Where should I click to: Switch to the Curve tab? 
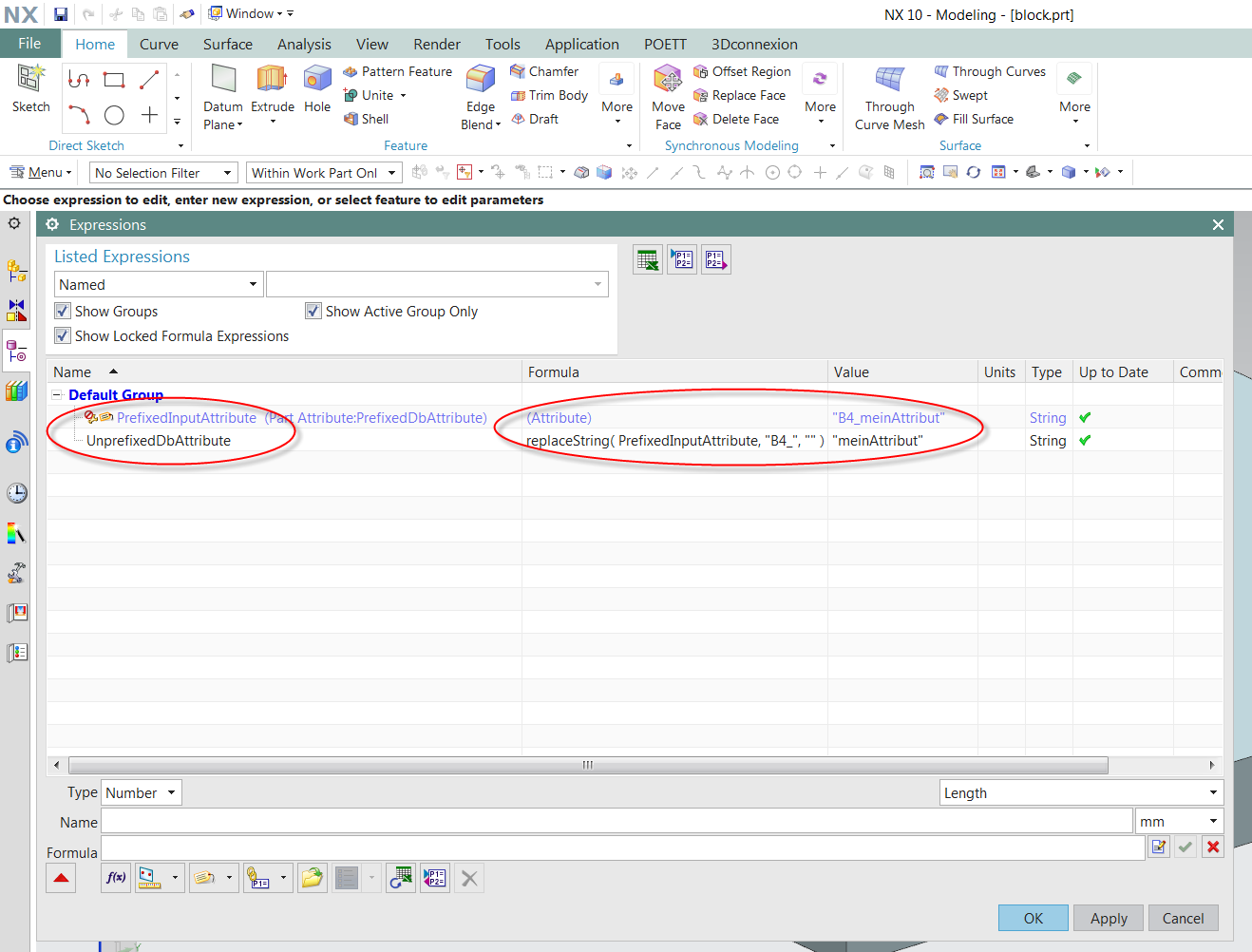coord(159,44)
